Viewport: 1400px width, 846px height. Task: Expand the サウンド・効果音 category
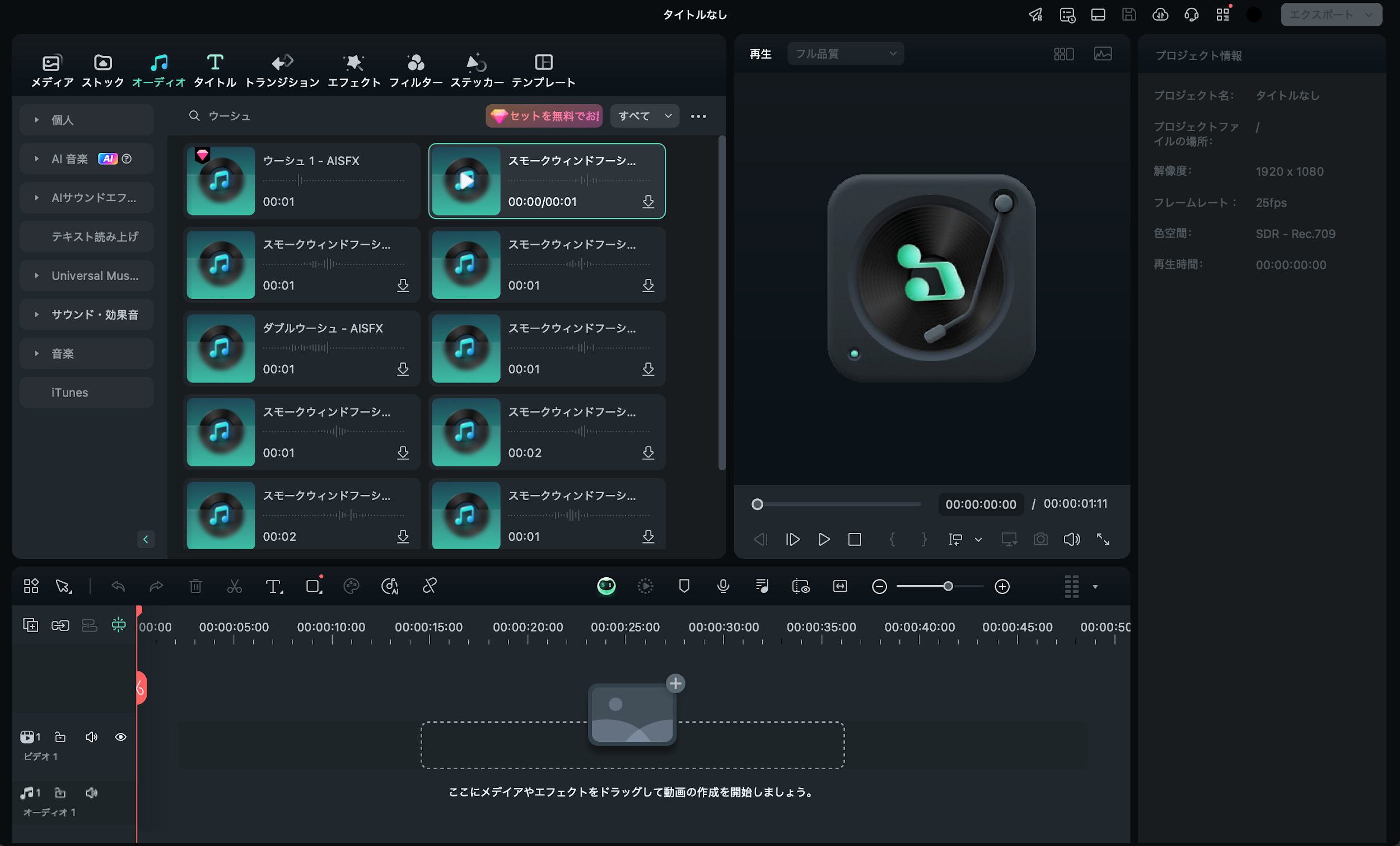tap(86, 315)
